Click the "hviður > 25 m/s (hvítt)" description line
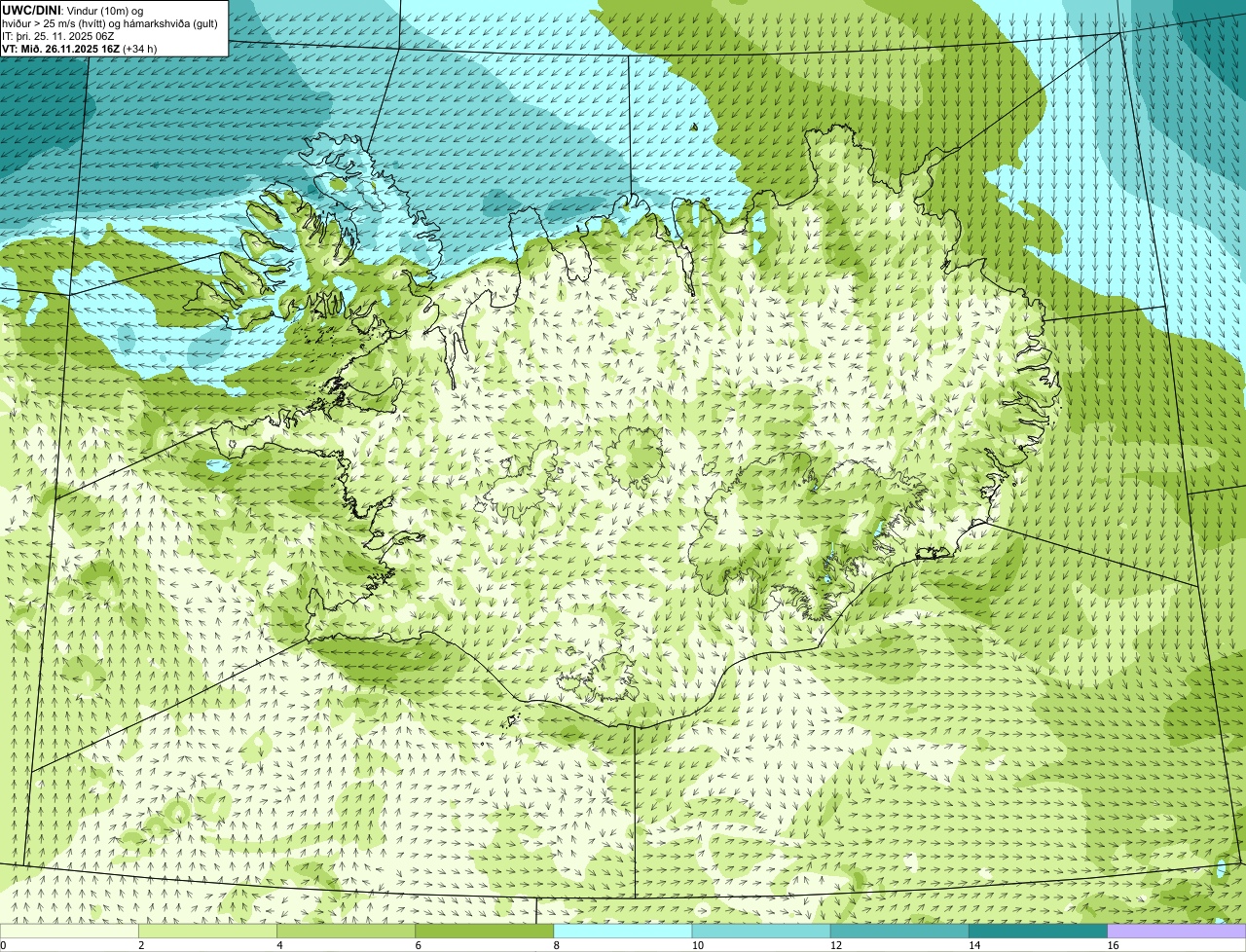This screenshot has height=952, width=1246. tap(110, 22)
